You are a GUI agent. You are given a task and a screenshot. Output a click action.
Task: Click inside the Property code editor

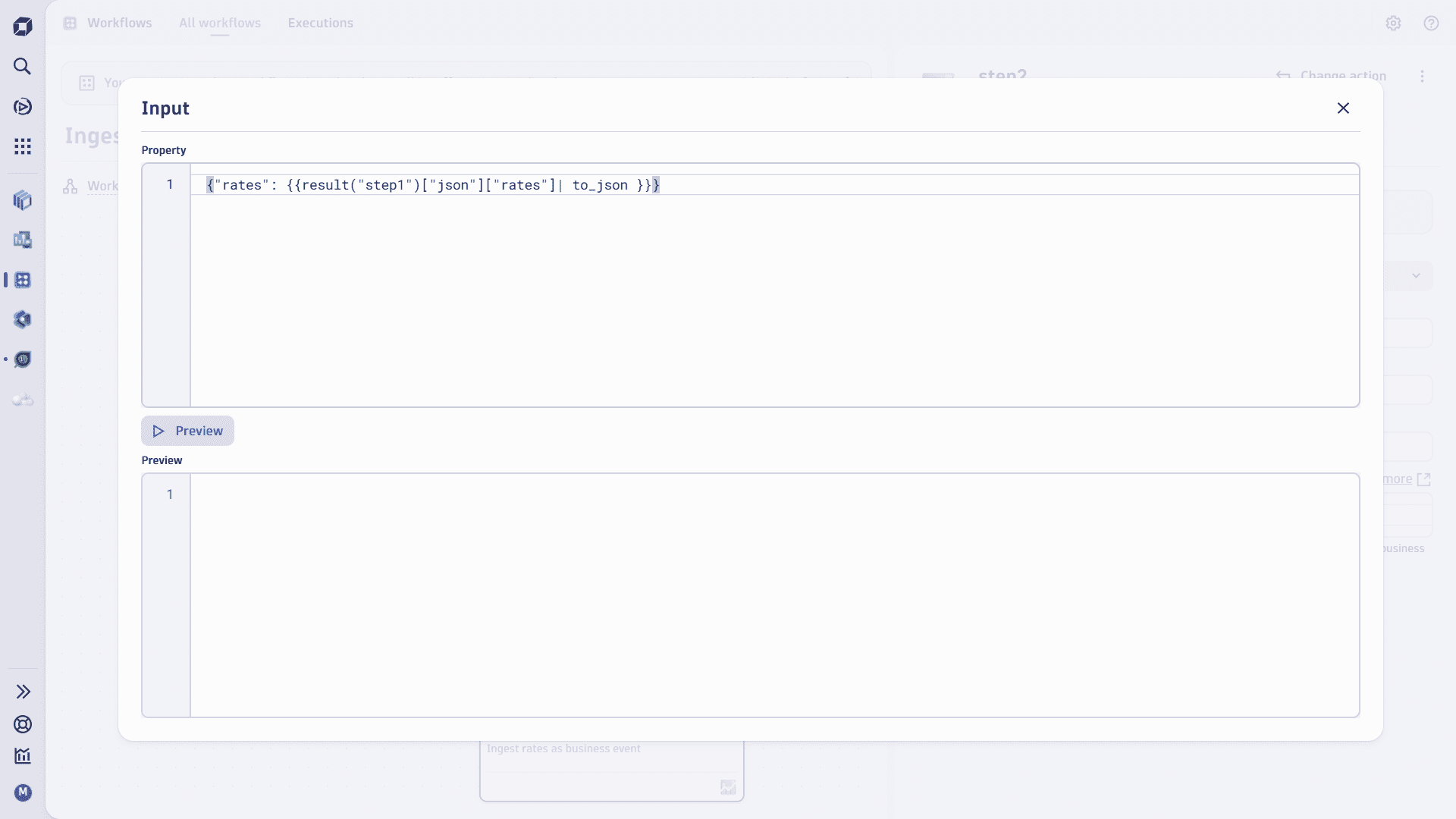tap(773, 296)
